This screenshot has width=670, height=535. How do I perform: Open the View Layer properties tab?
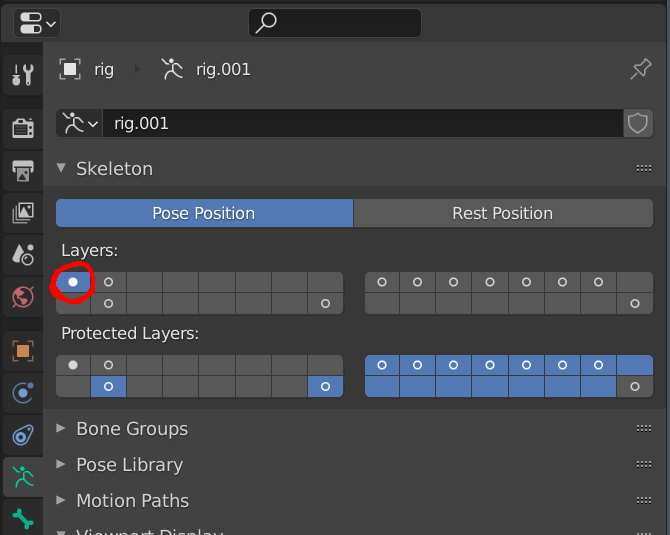pyautogui.click(x=23, y=212)
